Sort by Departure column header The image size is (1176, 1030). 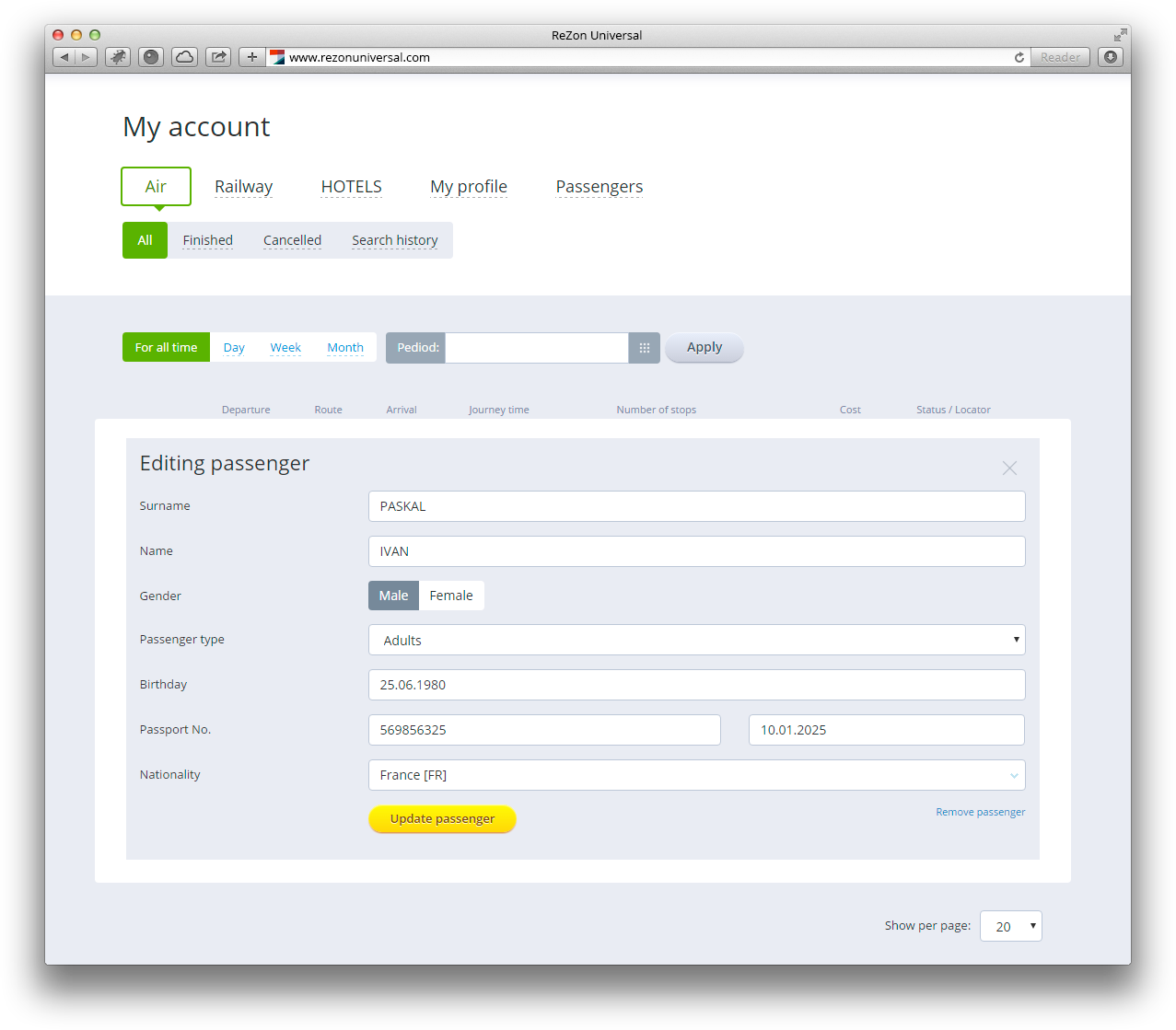coord(246,410)
